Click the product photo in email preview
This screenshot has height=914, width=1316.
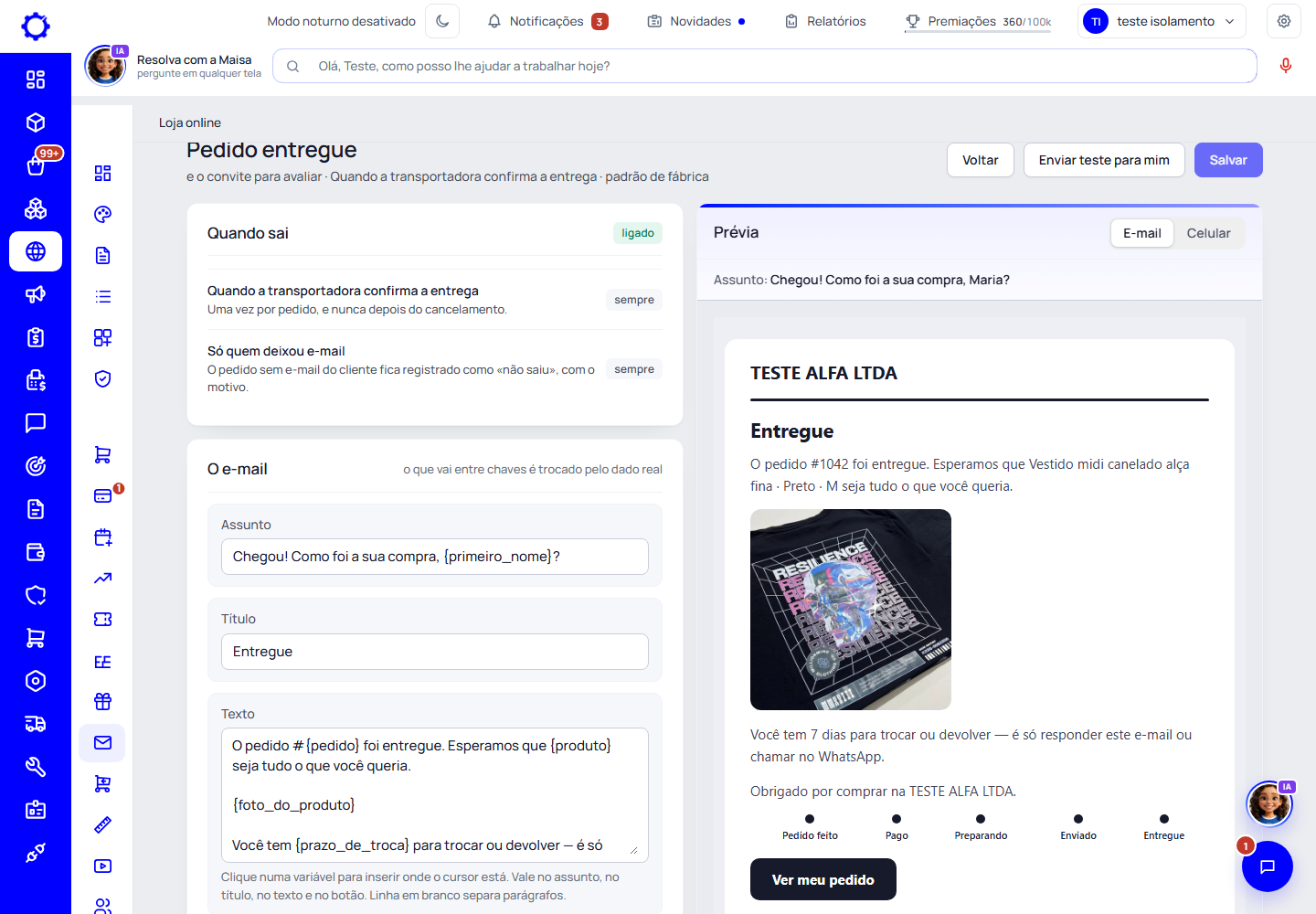click(851, 610)
